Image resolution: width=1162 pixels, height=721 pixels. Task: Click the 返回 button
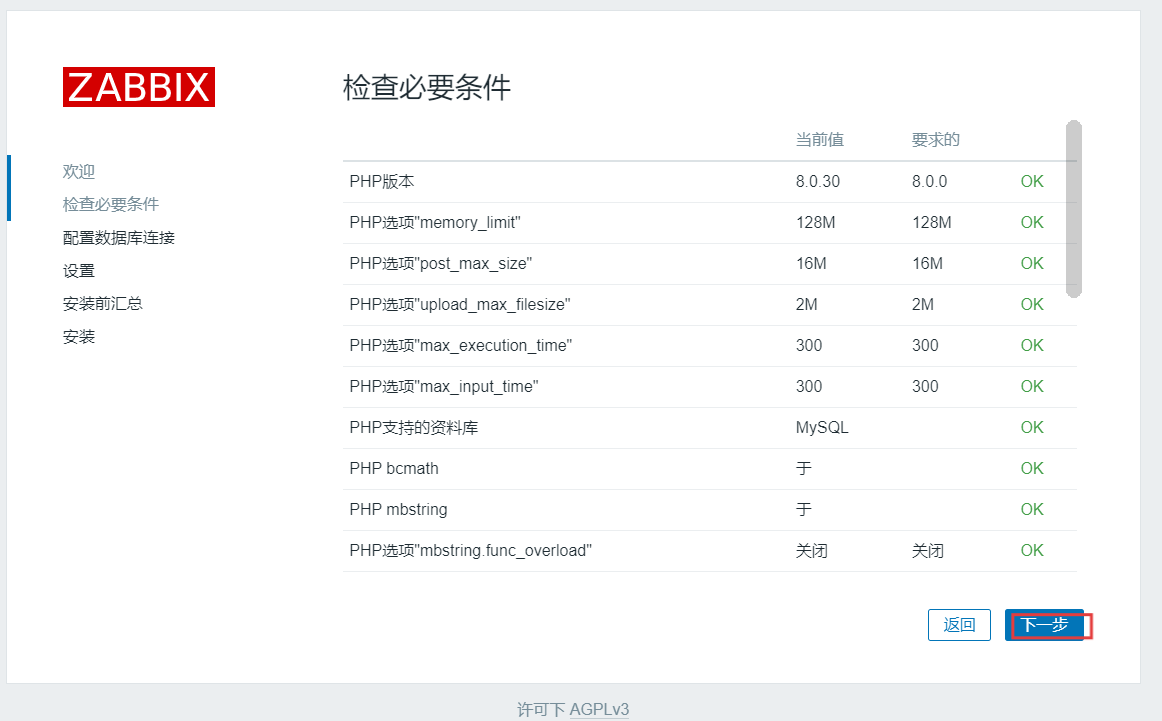[x=959, y=625]
